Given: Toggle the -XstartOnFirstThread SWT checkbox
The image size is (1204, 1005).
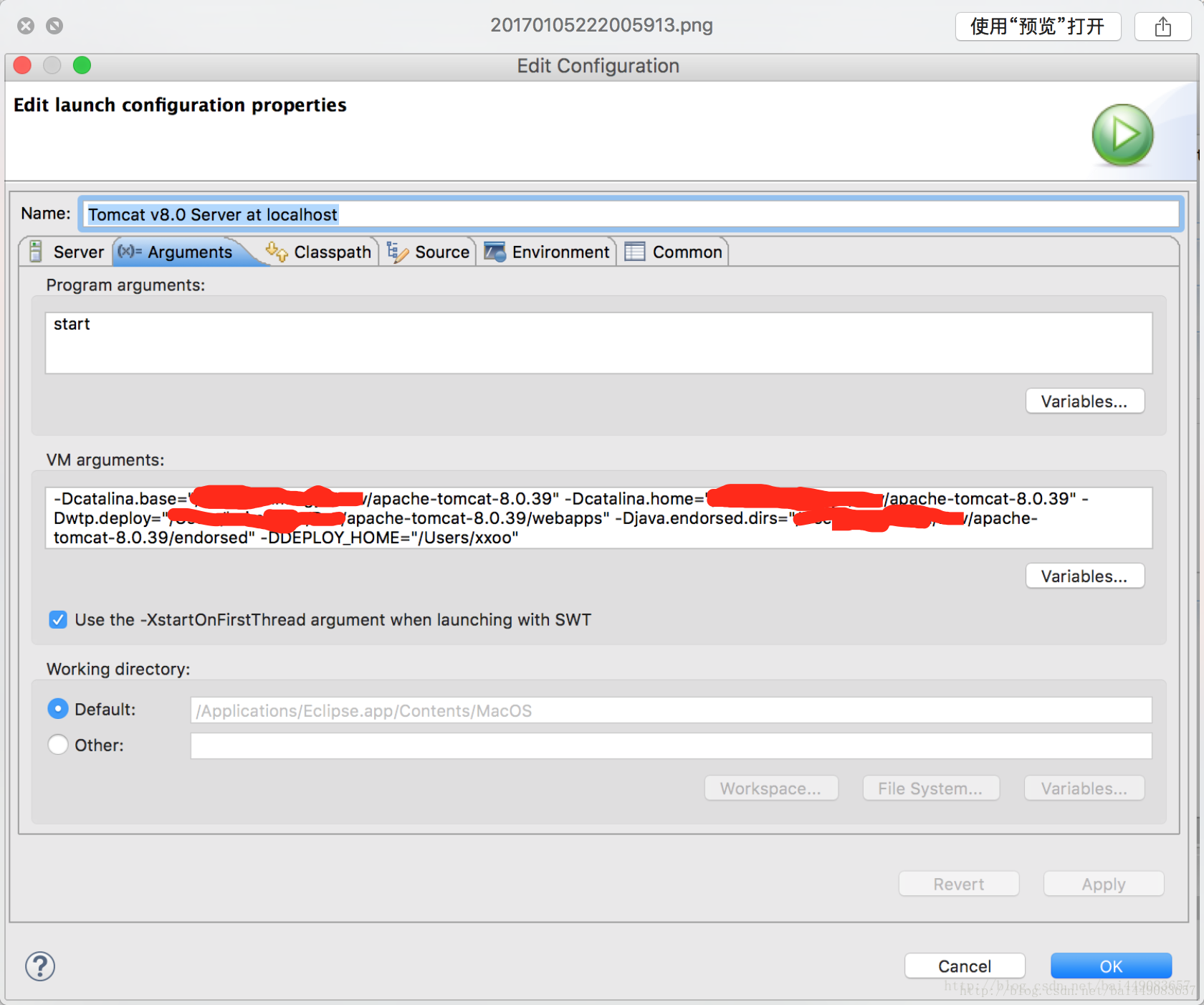Looking at the screenshot, I should pos(58,619).
